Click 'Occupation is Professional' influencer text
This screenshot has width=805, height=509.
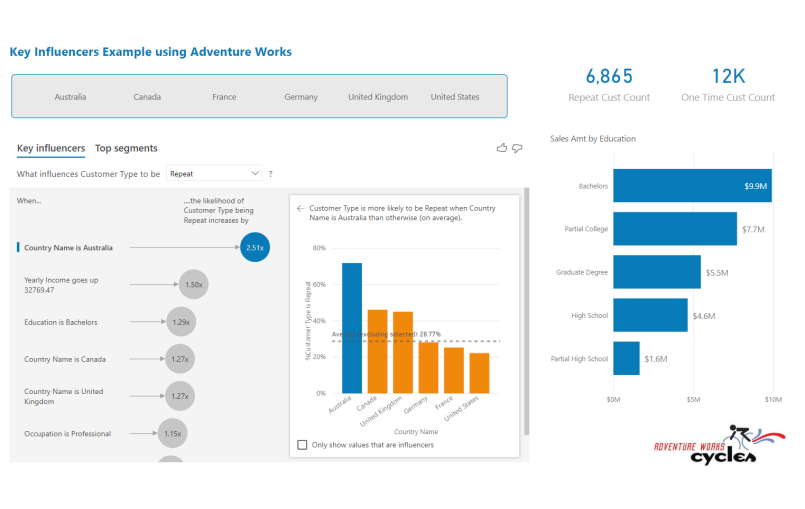(x=67, y=434)
